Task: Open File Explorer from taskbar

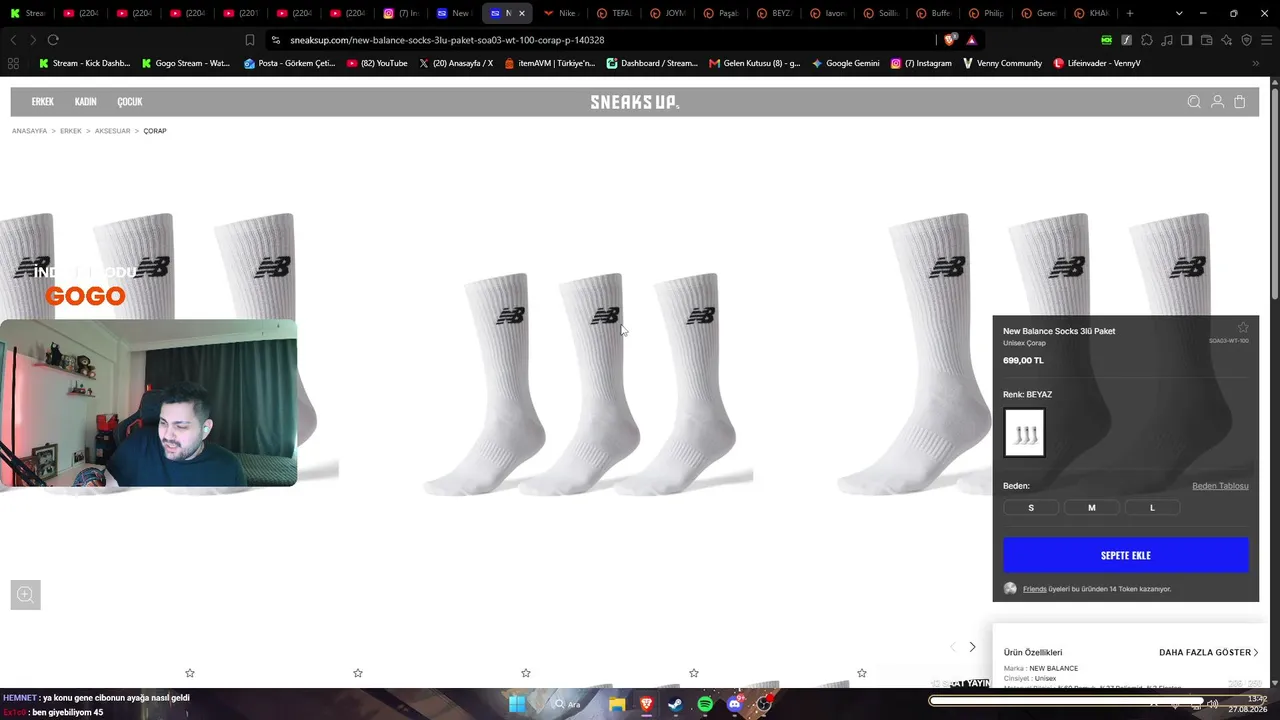Action: 617,704
